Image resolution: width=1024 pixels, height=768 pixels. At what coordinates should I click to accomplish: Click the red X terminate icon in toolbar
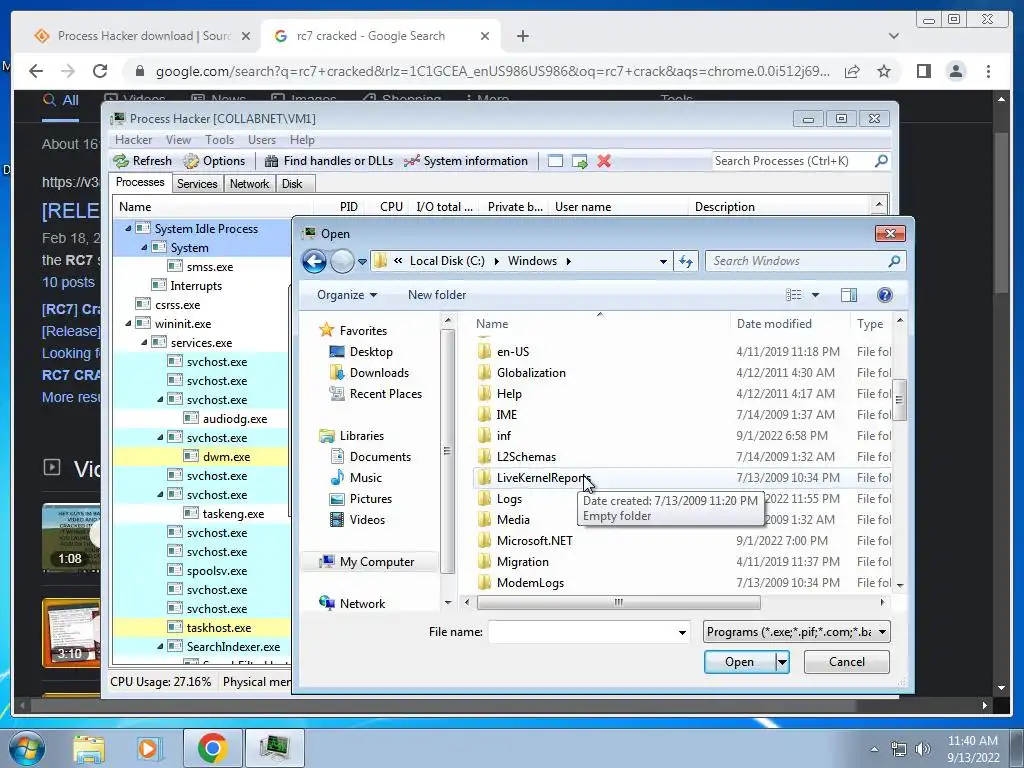604,161
